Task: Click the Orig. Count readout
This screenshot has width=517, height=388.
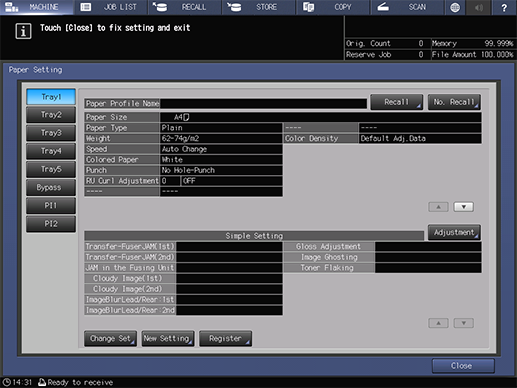Action: [x=385, y=43]
